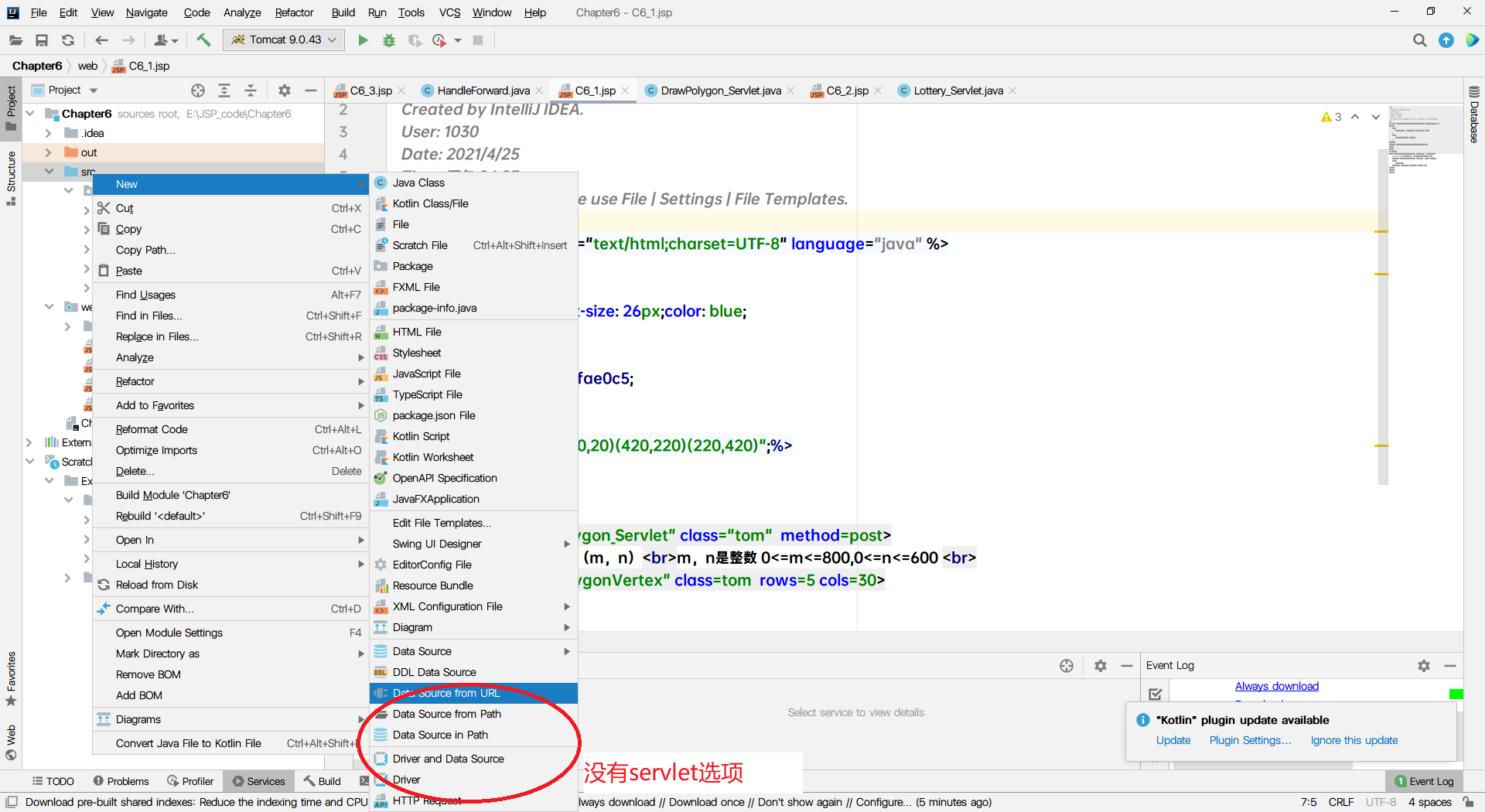The width and height of the screenshot is (1485, 812).
Task: Click the 4 spaces indent indicator
Action: [x=1429, y=802]
